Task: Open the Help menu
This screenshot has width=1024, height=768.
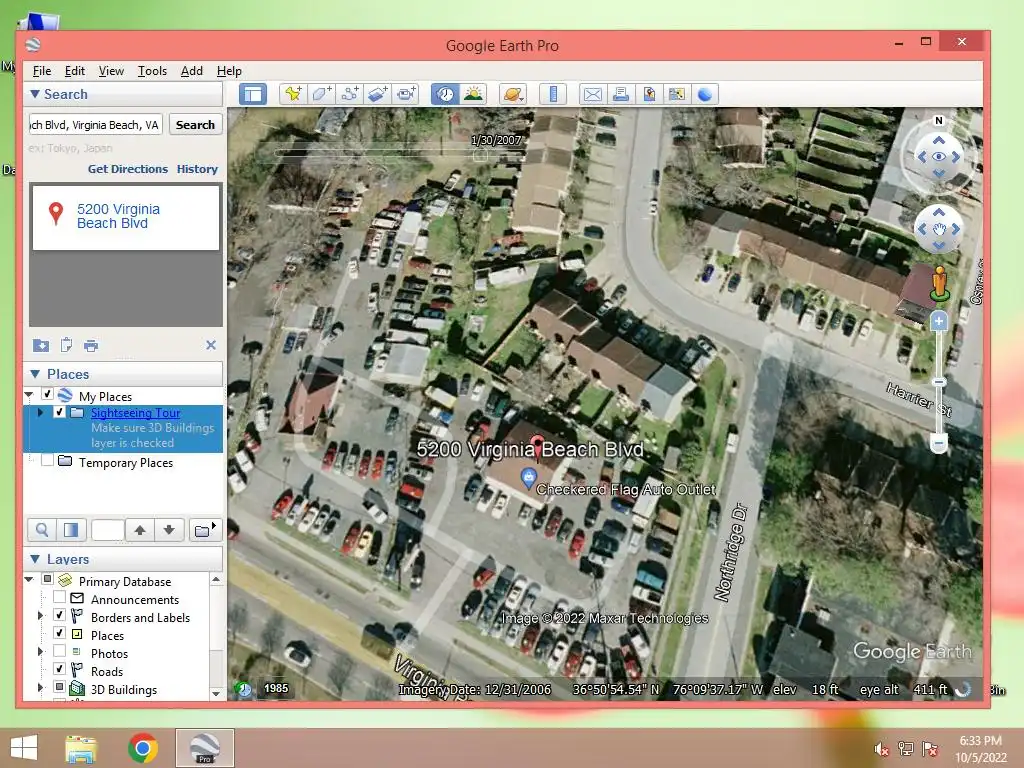Action: [x=229, y=71]
